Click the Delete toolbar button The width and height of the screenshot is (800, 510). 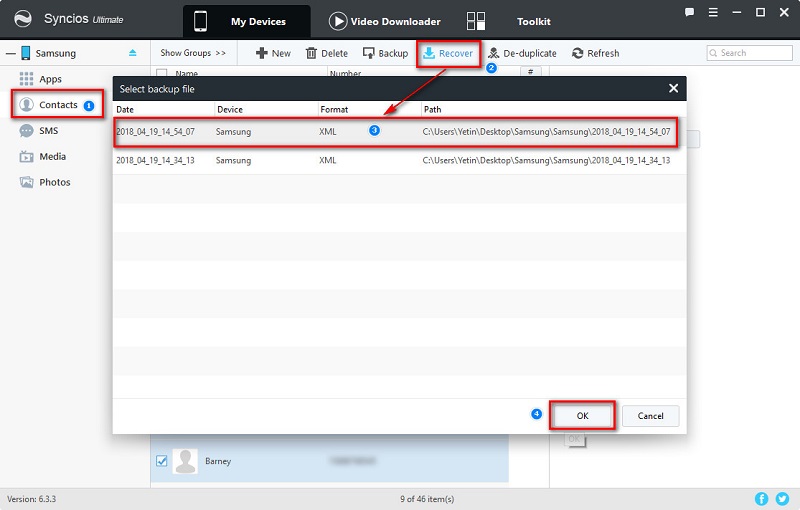[327, 53]
